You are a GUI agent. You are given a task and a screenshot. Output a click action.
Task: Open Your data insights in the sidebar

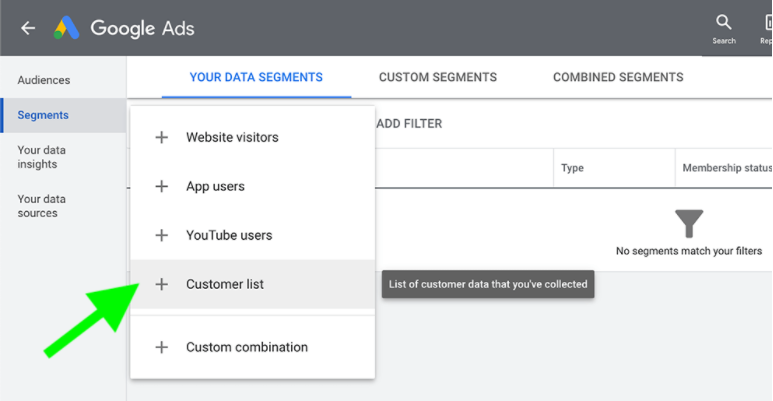42,157
